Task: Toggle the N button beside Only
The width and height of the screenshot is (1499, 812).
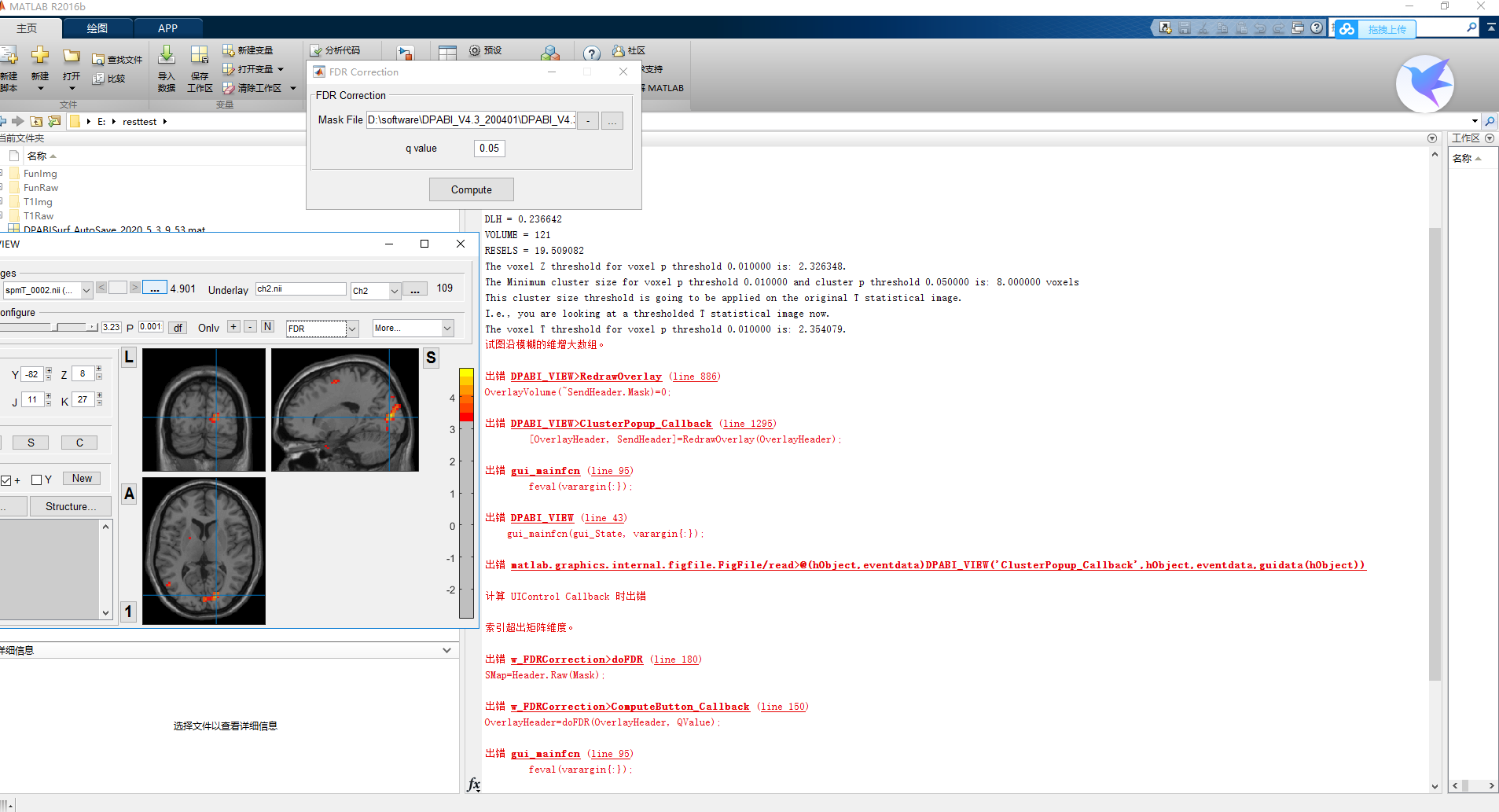Action: click(x=267, y=326)
